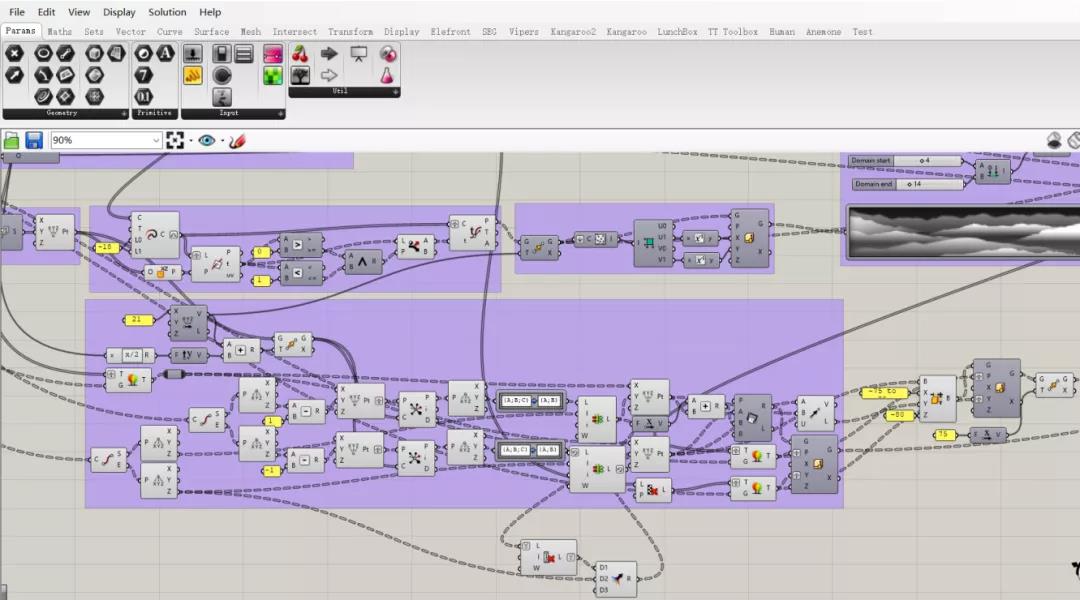Viewport: 1080px width, 600px height.
Task: Pick the number 7 integer parameter icon
Action: 144,75
